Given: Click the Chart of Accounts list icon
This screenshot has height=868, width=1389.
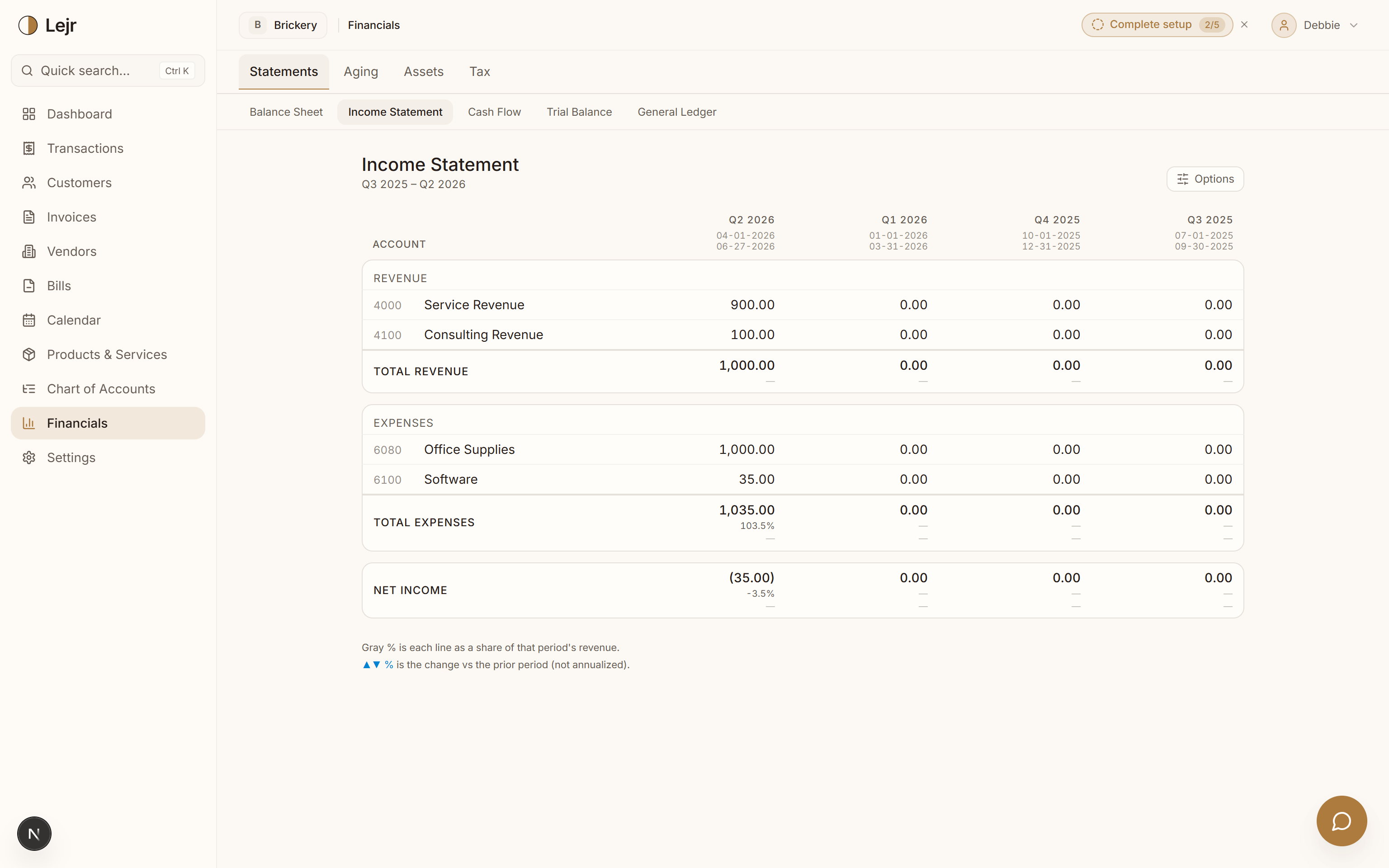Looking at the screenshot, I should click(28, 389).
